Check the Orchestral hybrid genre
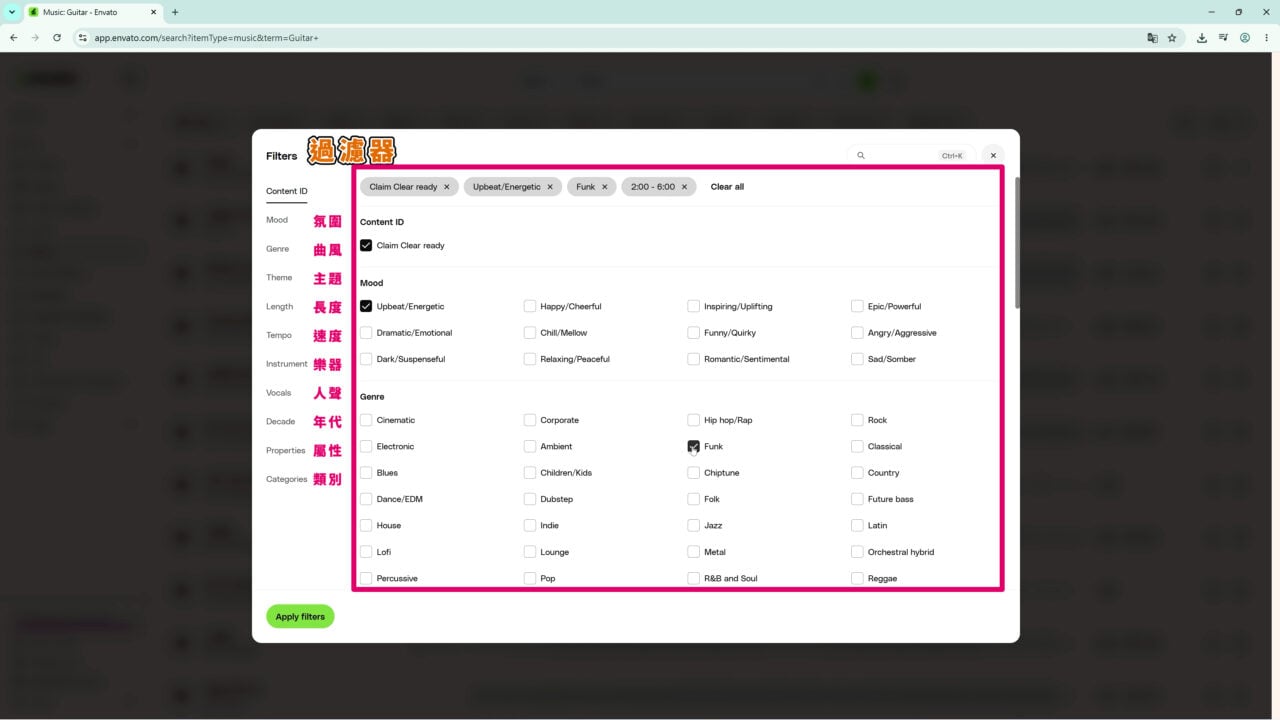 [x=857, y=552]
